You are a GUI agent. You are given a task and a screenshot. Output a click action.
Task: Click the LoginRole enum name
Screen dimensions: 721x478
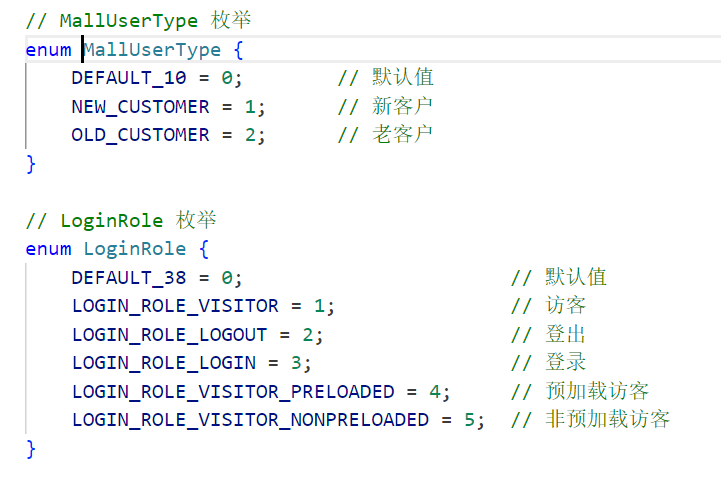click(135, 249)
